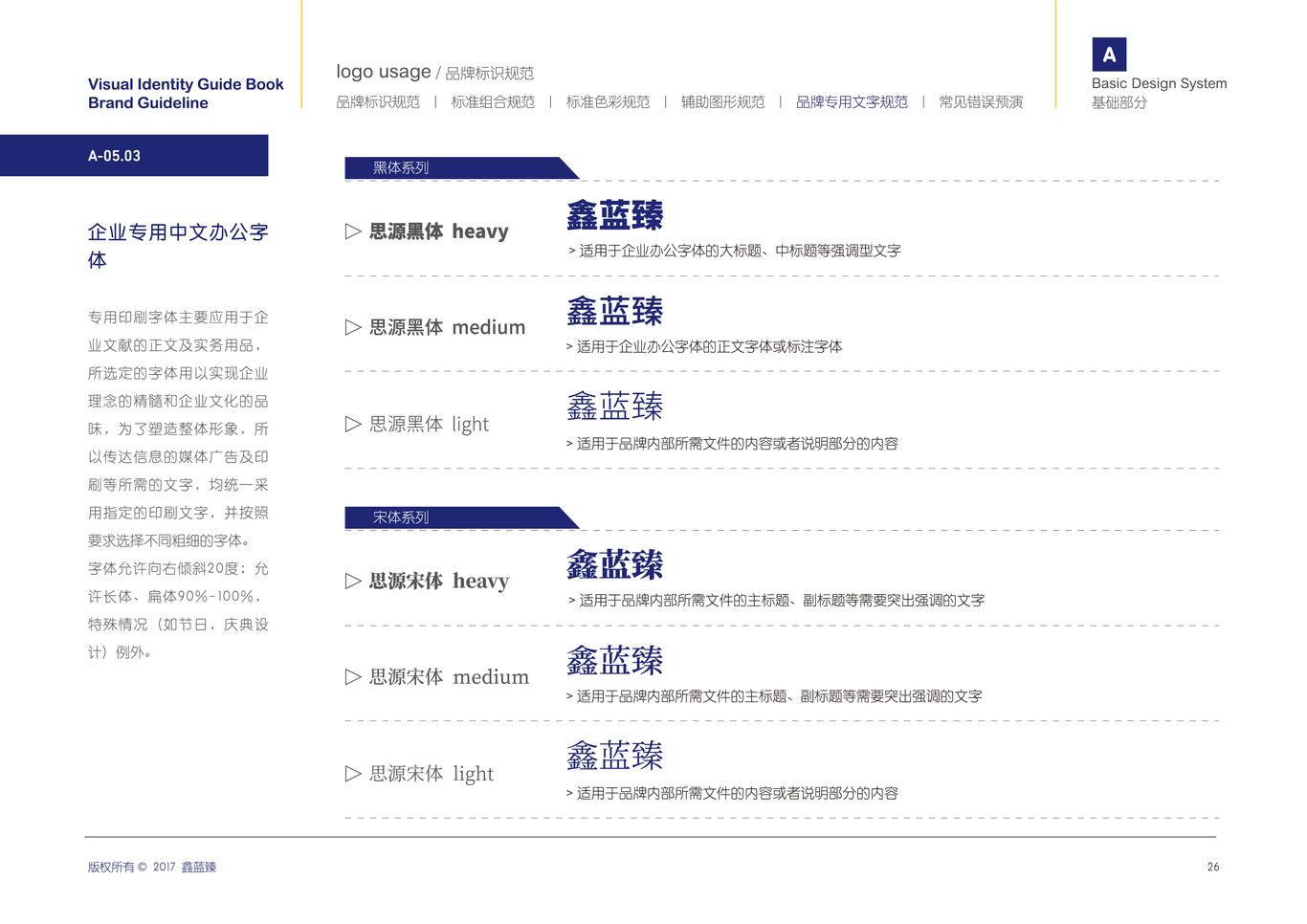Click the left sidebar body paragraph

click(x=178, y=485)
